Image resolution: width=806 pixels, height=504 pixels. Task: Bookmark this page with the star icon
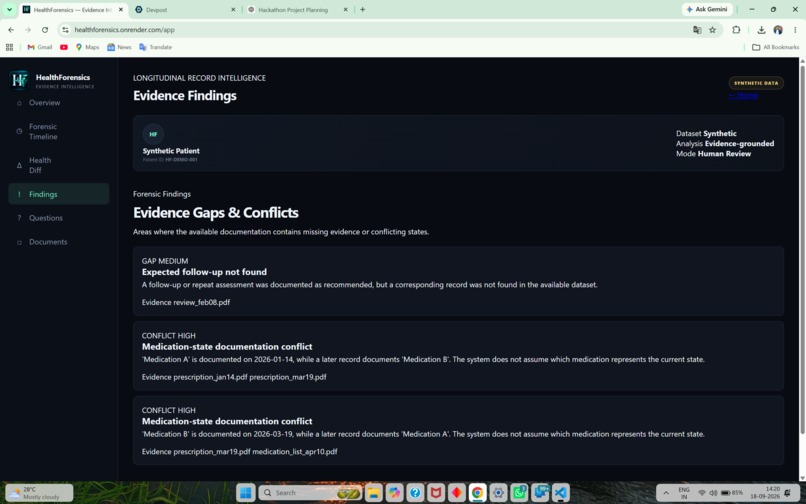click(712, 30)
